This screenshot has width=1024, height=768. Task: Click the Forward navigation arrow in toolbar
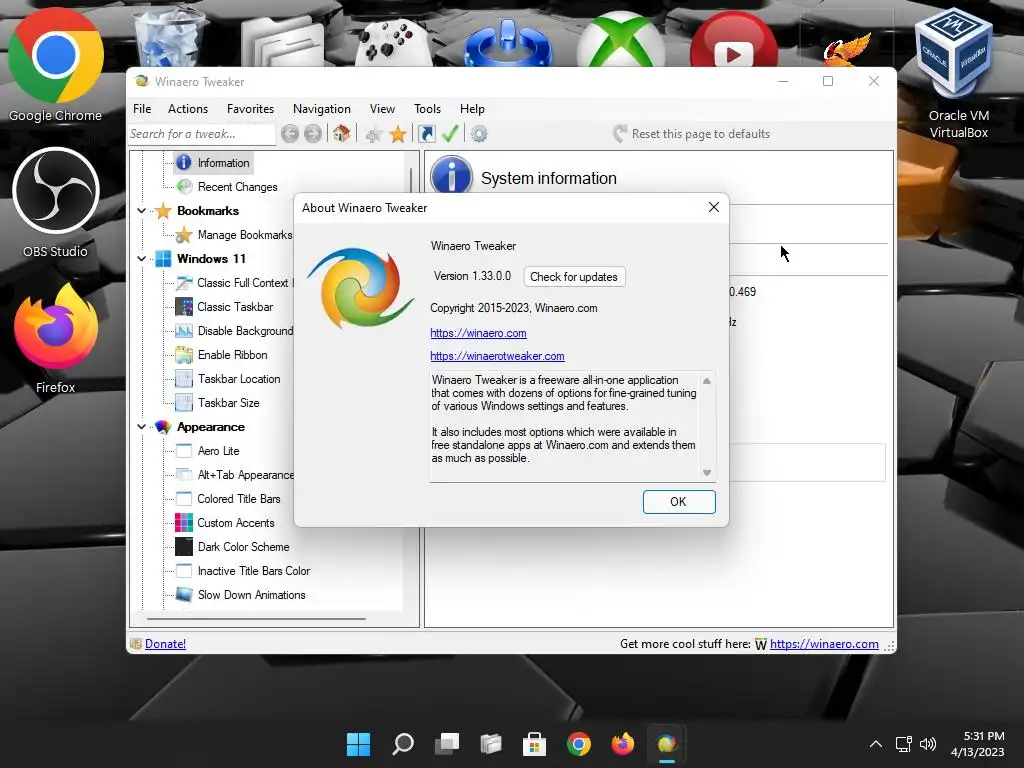313,134
